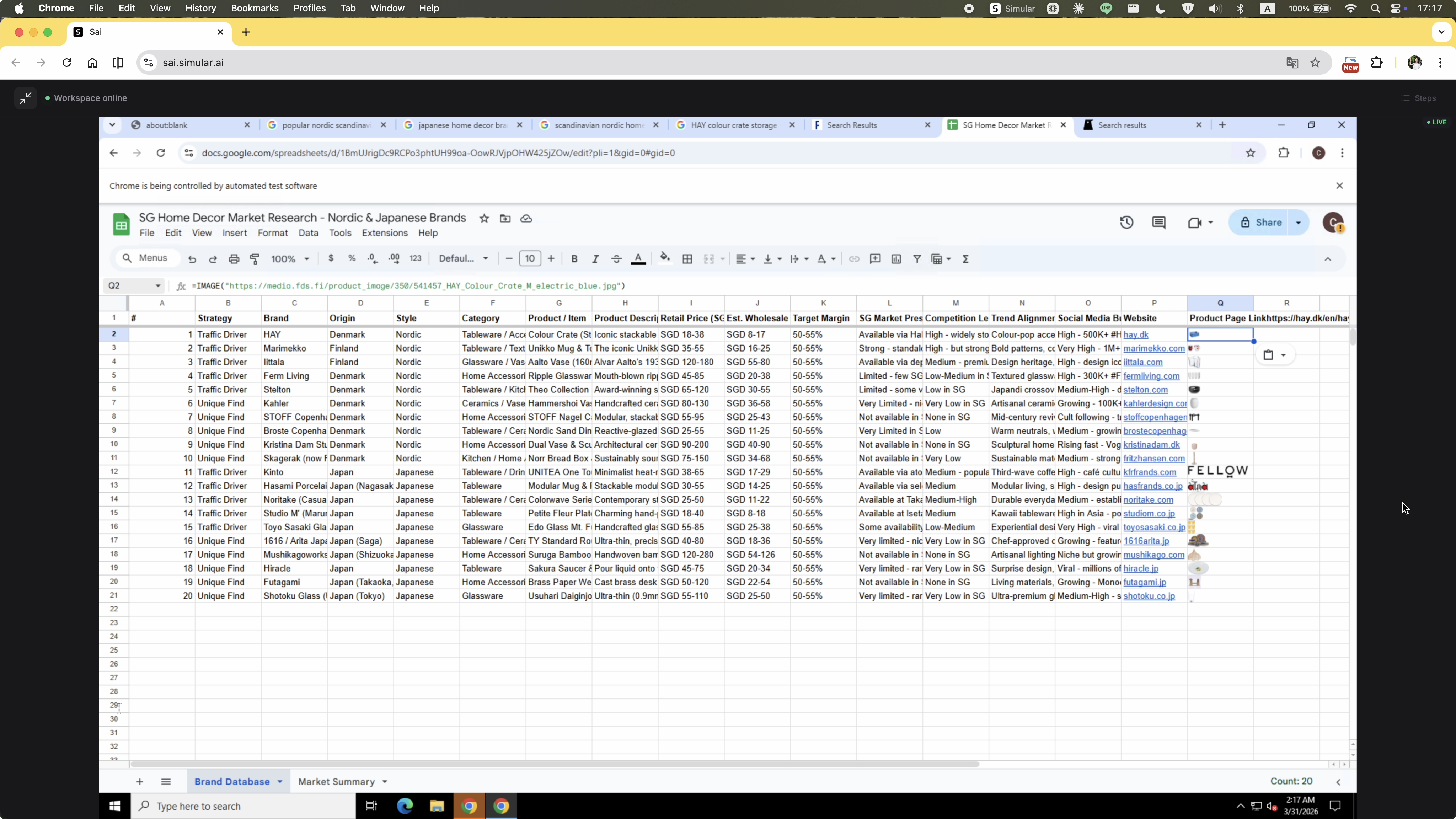Insert a link from the toolbar
Screen dimensions: 1456x819
(854, 259)
